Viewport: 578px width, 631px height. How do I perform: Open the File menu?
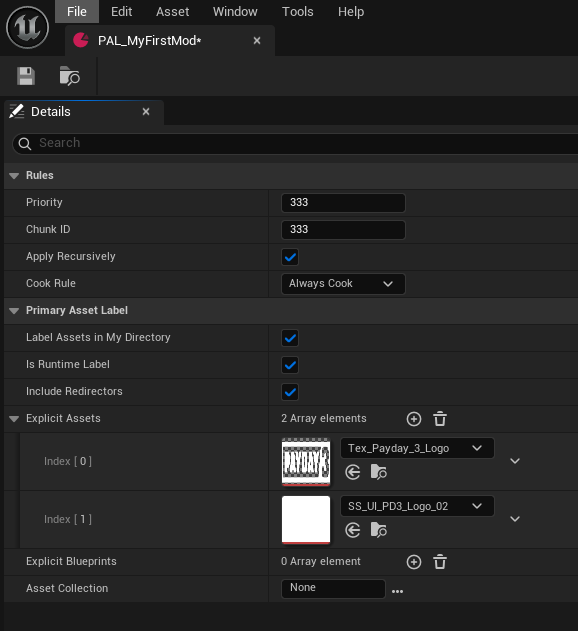click(77, 12)
